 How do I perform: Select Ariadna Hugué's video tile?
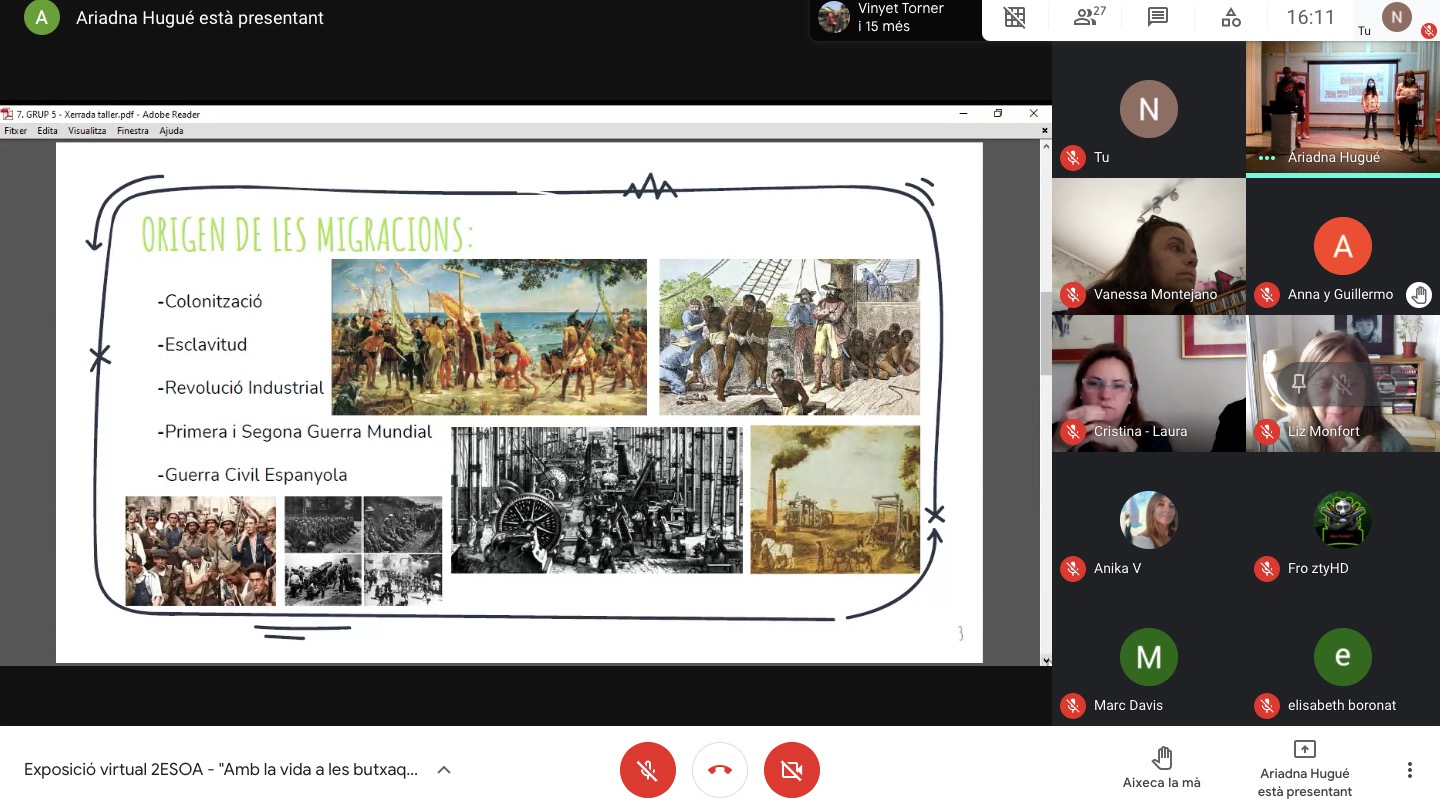1343,108
